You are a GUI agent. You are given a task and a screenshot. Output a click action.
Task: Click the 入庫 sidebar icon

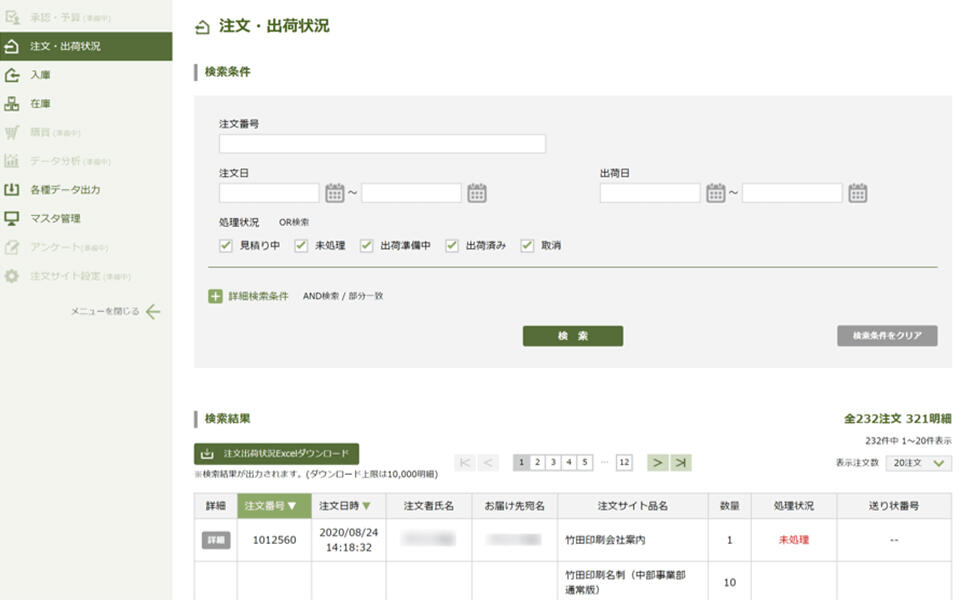(x=12, y=75)
